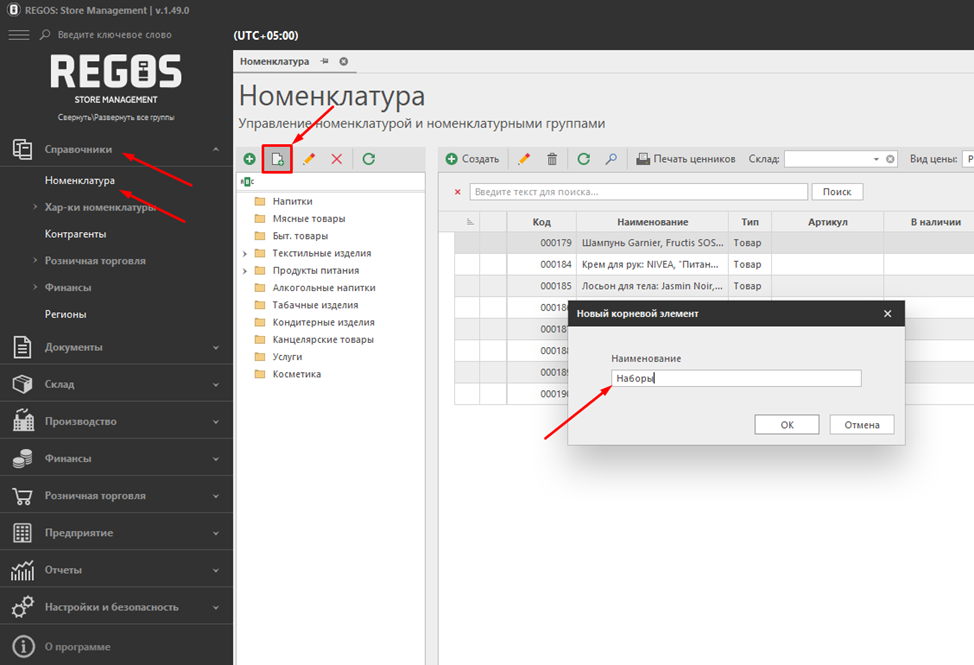This screenshot has height=665, width=974.
Task: Click the trash icon in the item toolbar
Action: coord(550,158)
